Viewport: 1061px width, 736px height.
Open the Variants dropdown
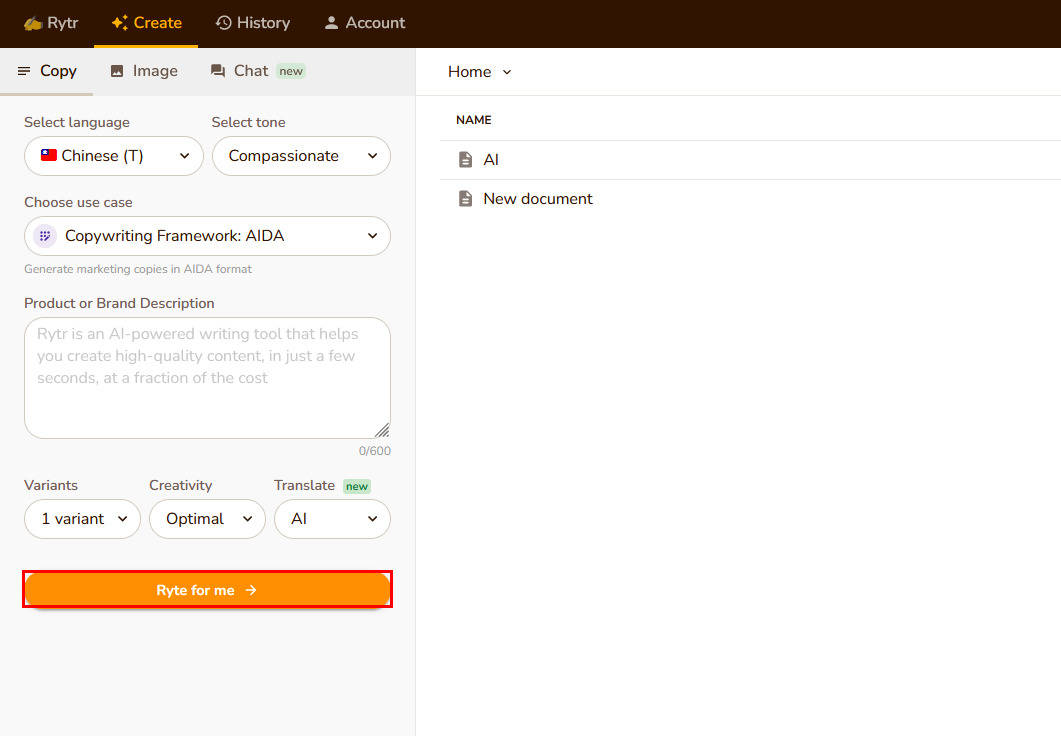click(x=82, y=519)
